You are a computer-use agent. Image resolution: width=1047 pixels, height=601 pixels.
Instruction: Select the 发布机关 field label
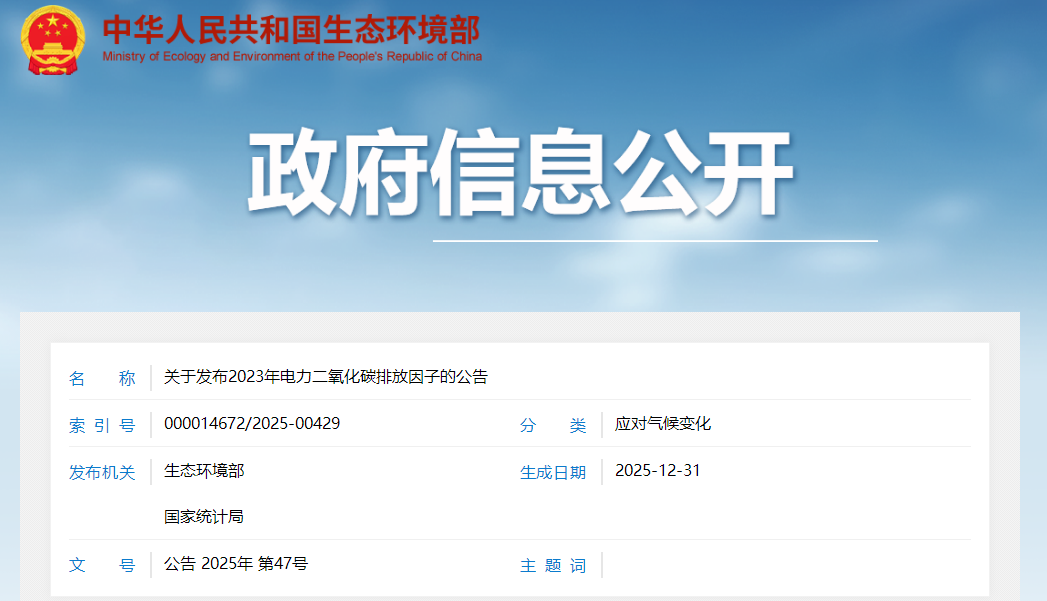[101, 472]
